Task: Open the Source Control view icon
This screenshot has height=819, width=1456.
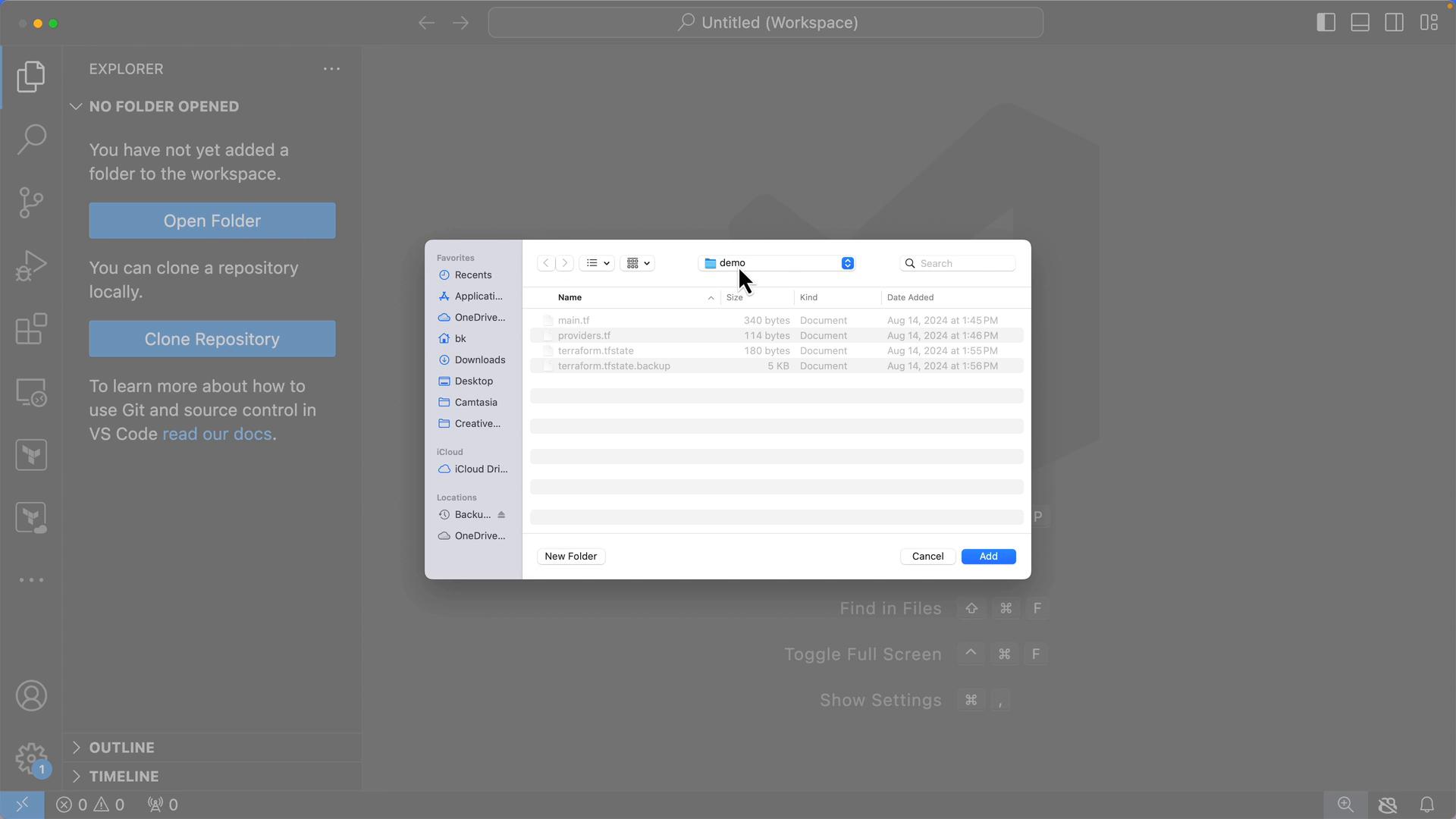Action: (31, 202)
